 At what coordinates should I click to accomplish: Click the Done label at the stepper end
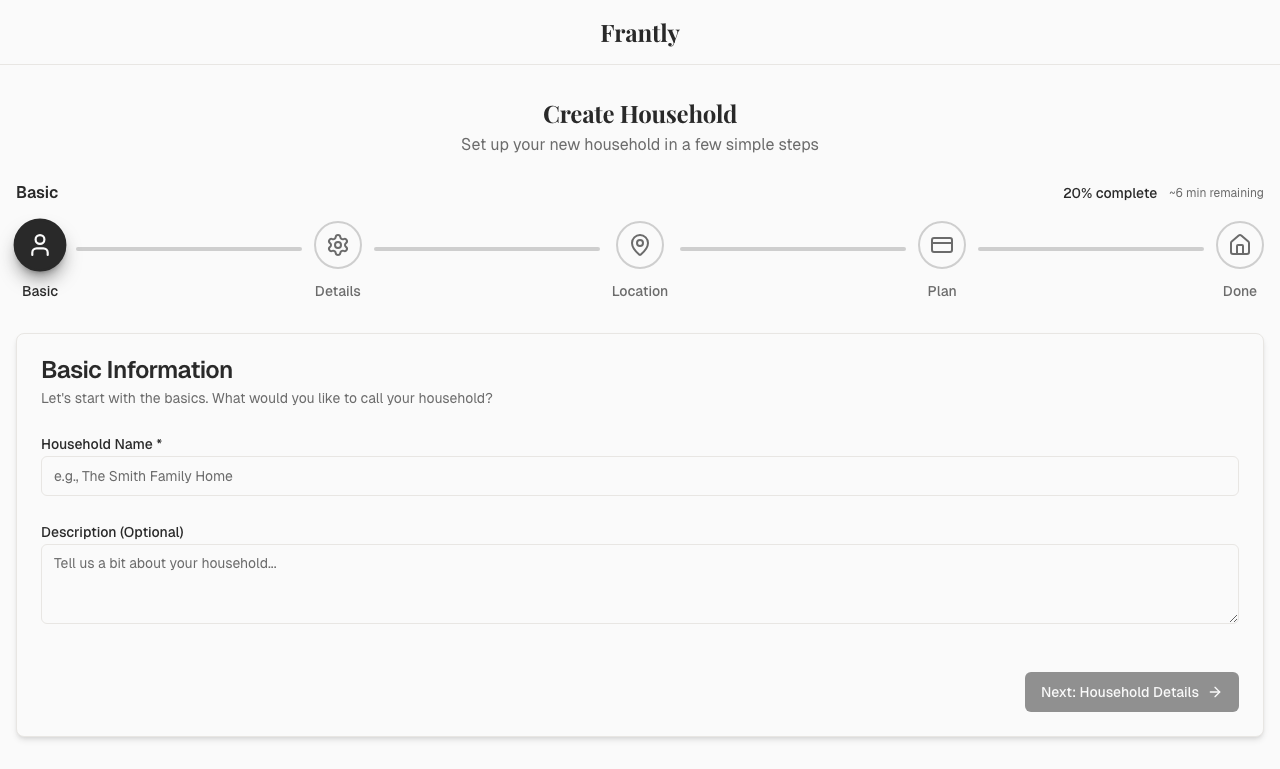tap(1240, 291)
